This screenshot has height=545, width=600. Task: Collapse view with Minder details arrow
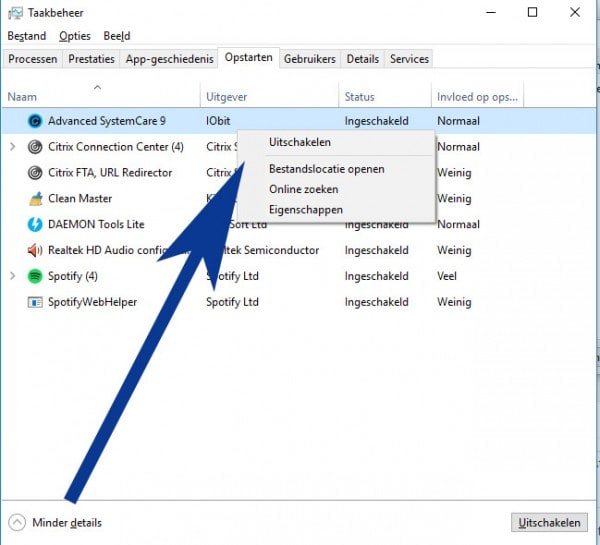click(17, 522)
